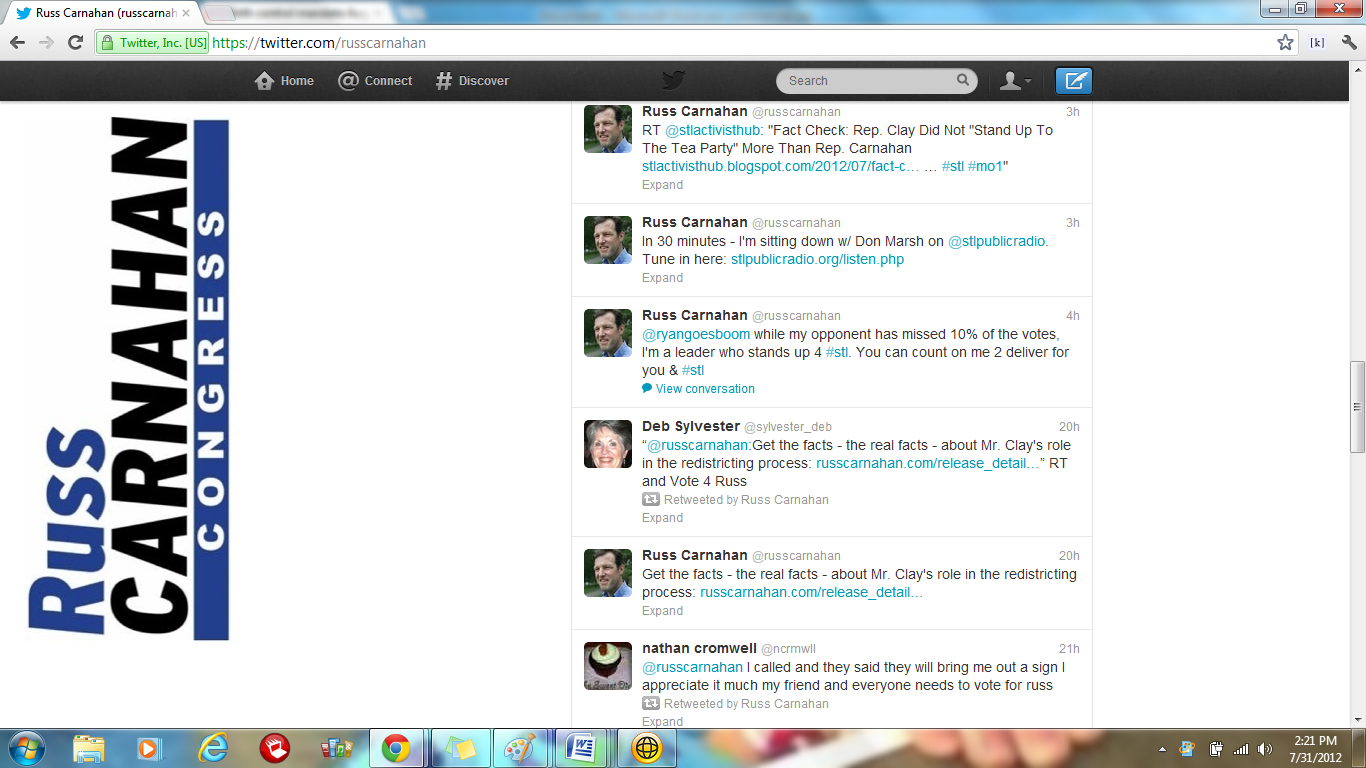Open the Connect tab
Viewport: 1366px width, 768px height.
(375, 81)
